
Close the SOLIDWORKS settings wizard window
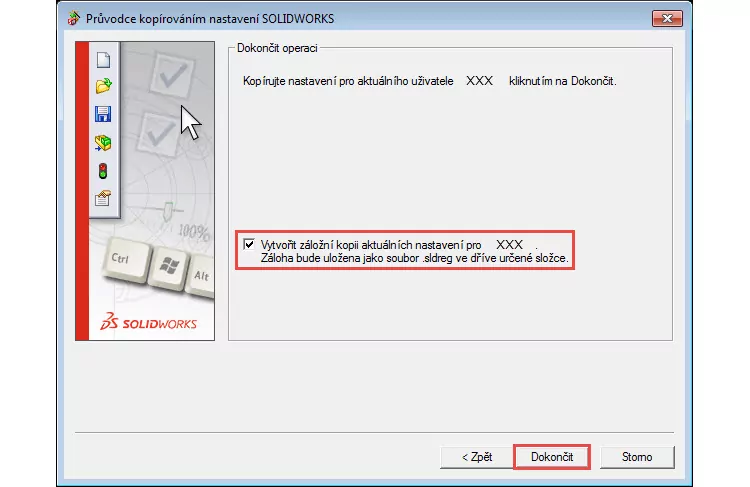click(x=667, y=19)
